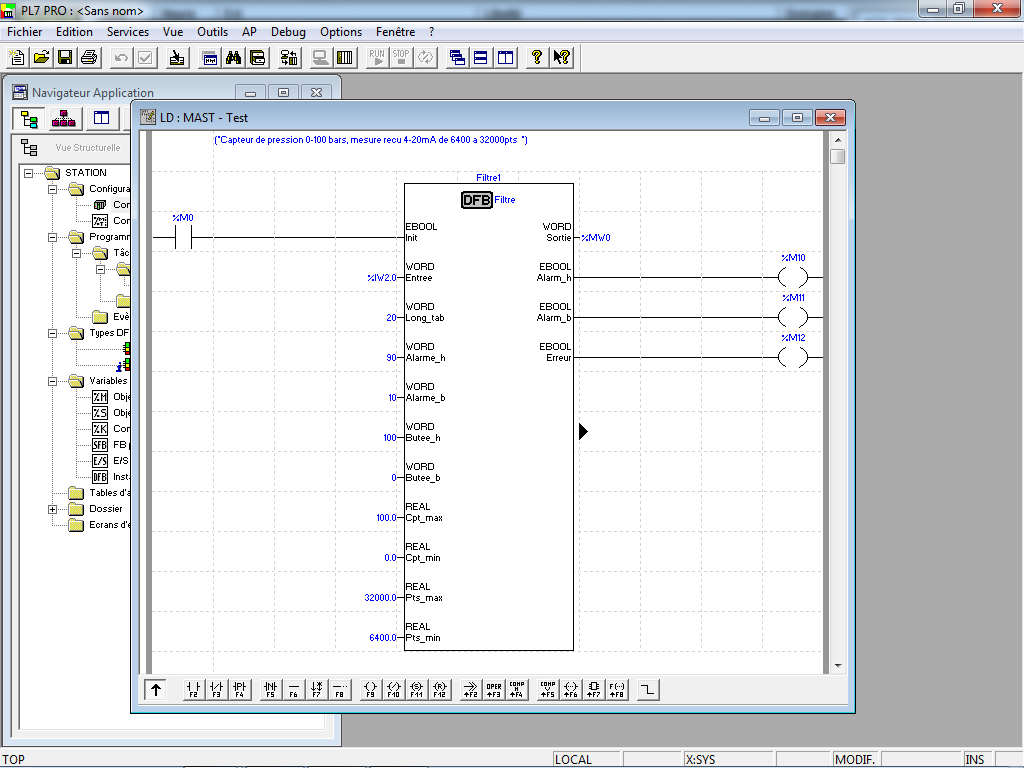Insert a normally closed contact (F3)
The height and width of the screenshot is (768, 1024).
(x=216, y=689)
